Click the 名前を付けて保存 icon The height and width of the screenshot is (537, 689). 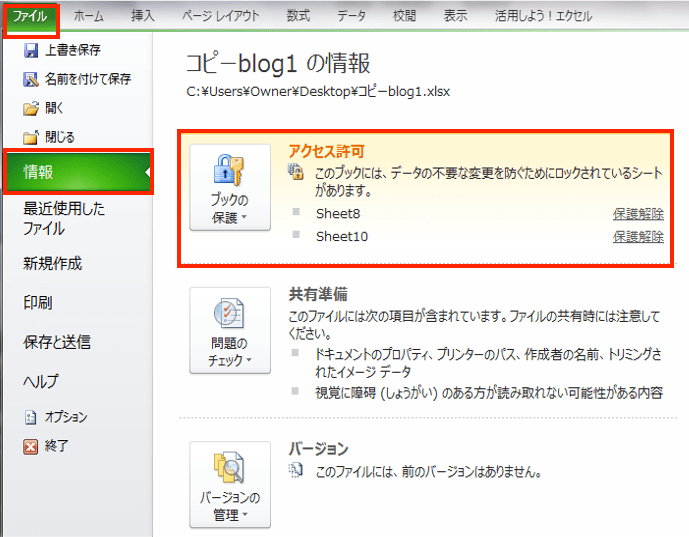pos(31,80)
